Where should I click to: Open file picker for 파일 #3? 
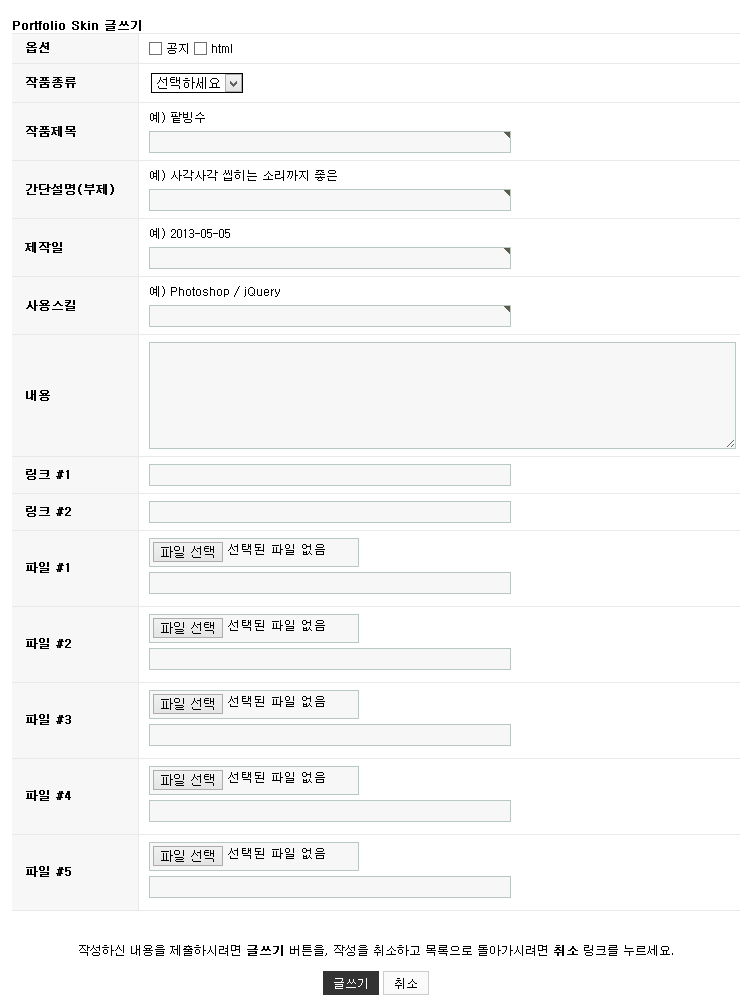(x=187, y=704)
